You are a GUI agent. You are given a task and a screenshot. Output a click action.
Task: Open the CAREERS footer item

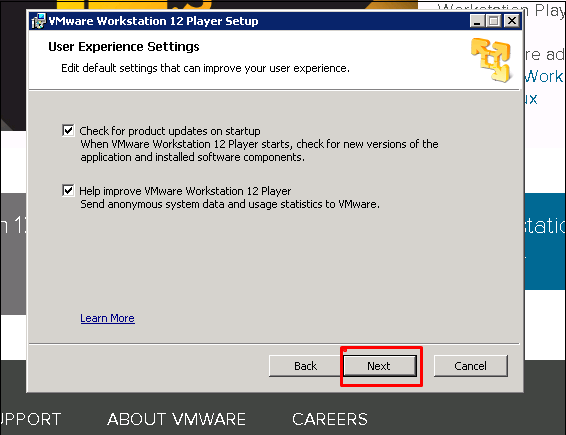[330, 419]
